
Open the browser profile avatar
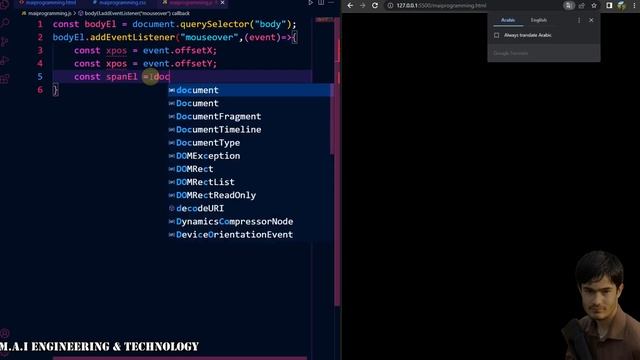(621, 6)
